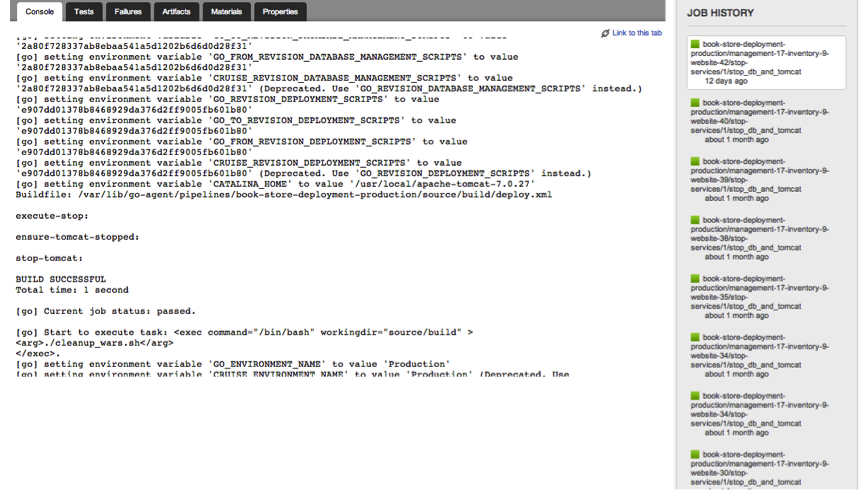
Task: Switch to the Materials tab
Action: tap(226, 12)
